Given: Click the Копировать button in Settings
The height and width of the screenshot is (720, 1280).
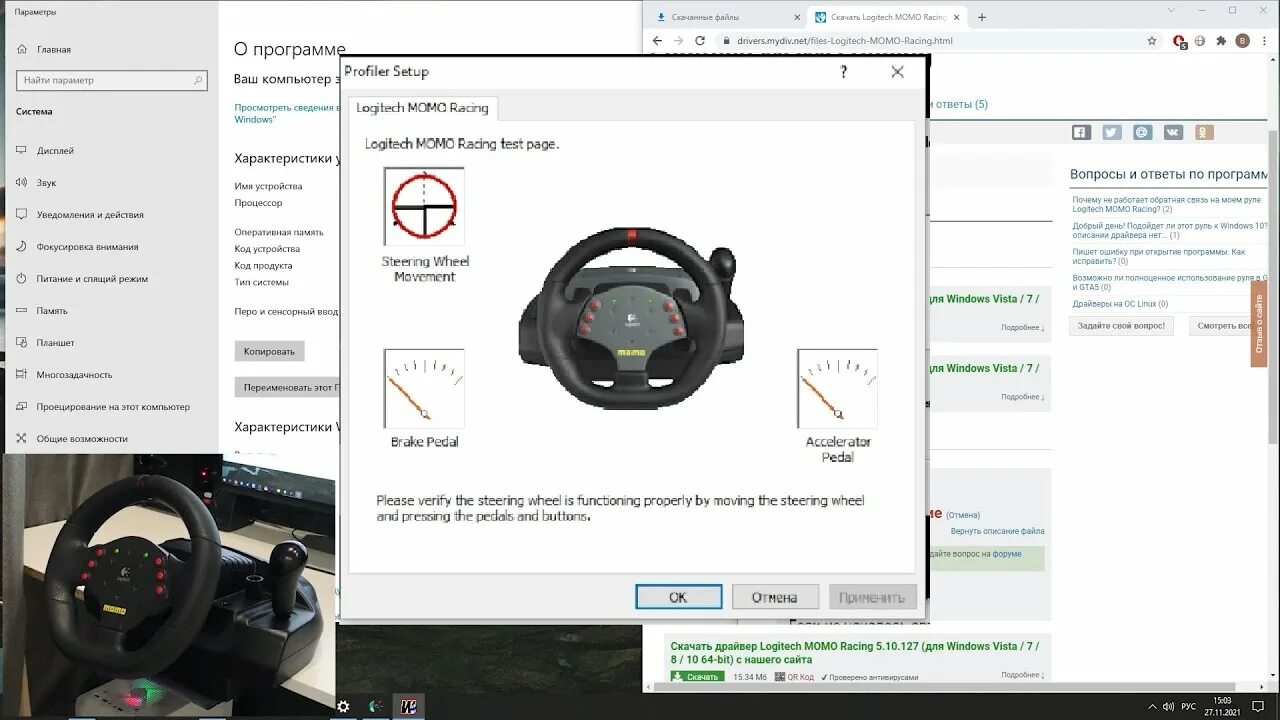Looking at the screenshot, I should point(269,351).
